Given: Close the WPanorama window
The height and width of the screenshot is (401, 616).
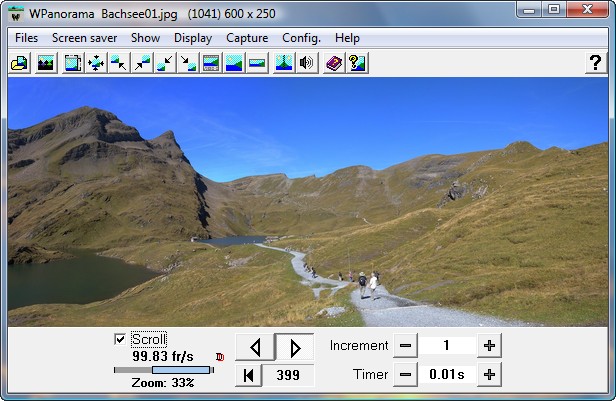Looking at the screenshot, I should click(x=587, y=9).
